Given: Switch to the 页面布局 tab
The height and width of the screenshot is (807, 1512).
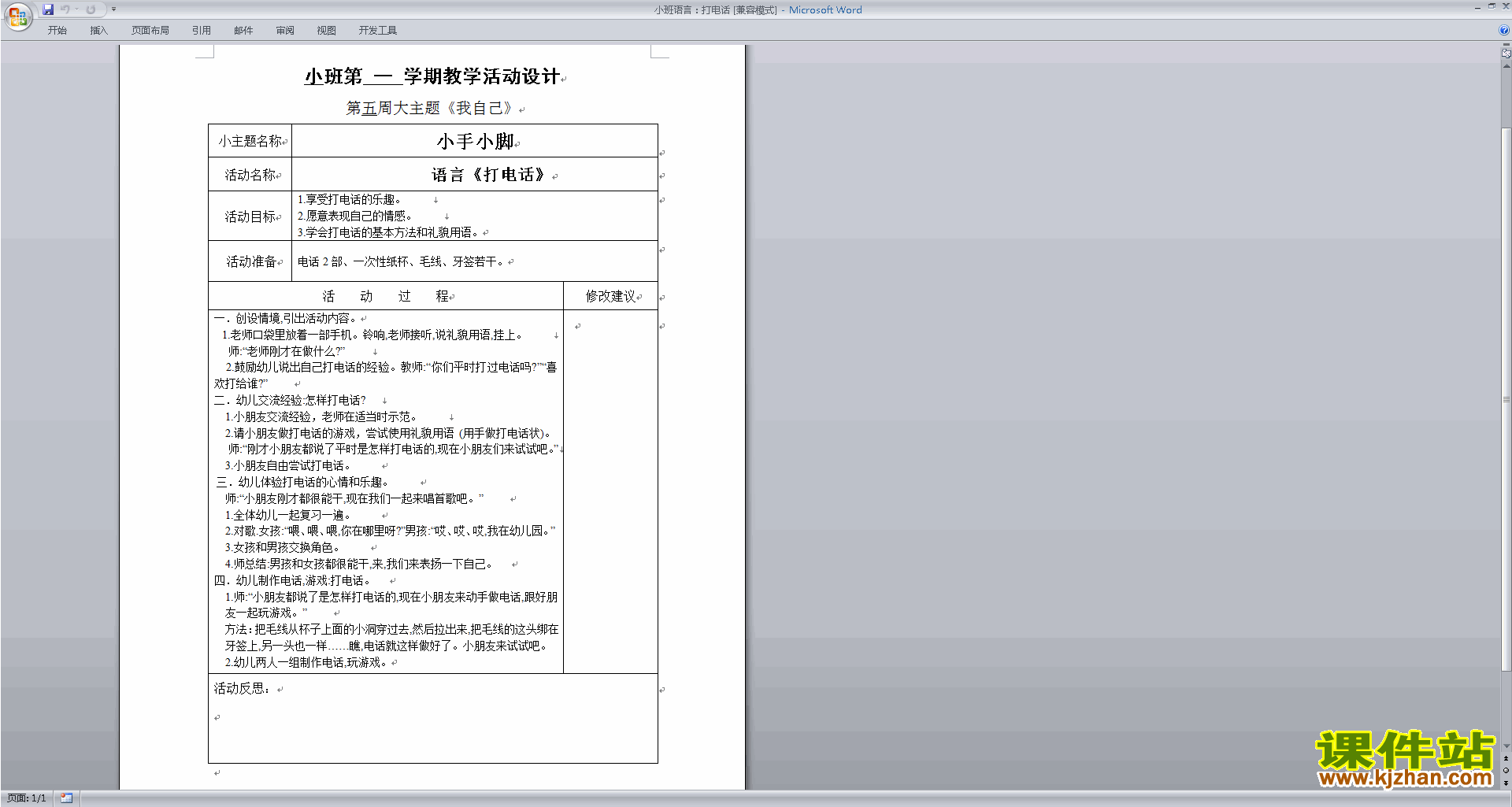Looking at the screenshot, I should (x=150, y=31).
